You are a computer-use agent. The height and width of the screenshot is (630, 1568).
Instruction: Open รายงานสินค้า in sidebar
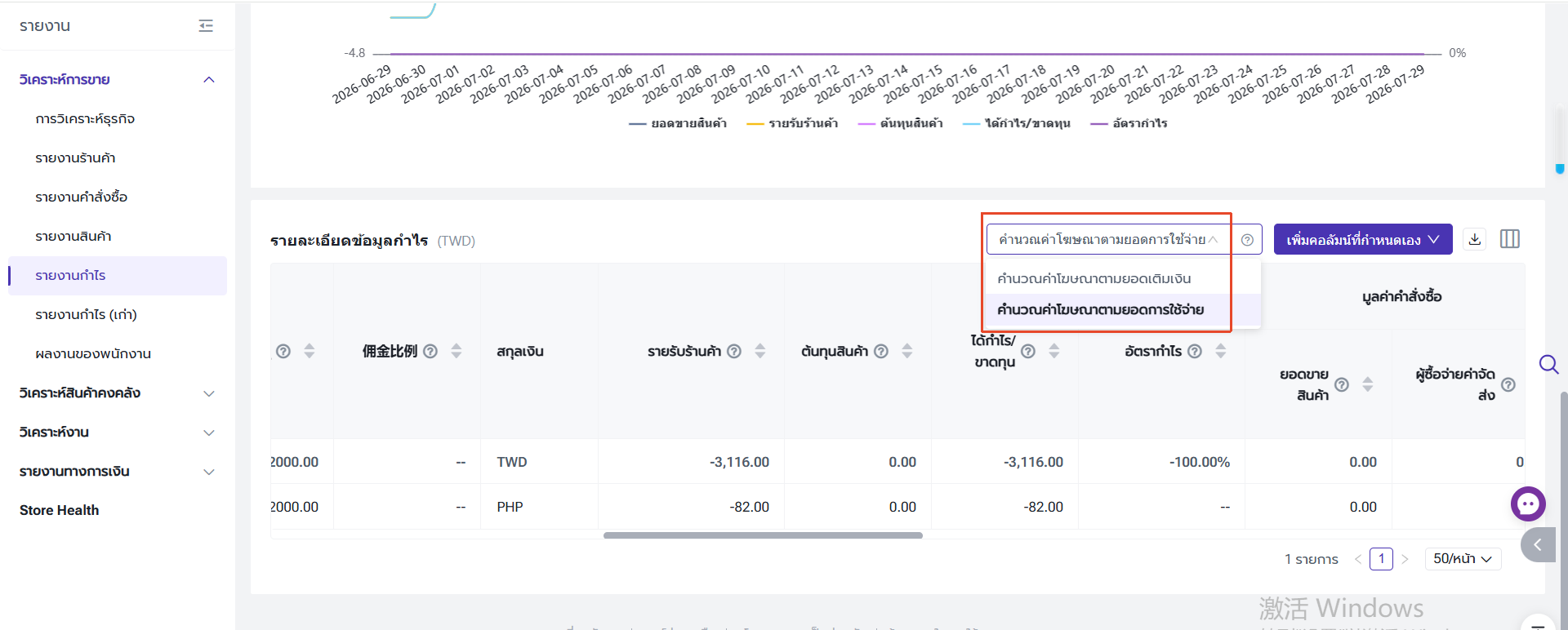click(117, 236)
